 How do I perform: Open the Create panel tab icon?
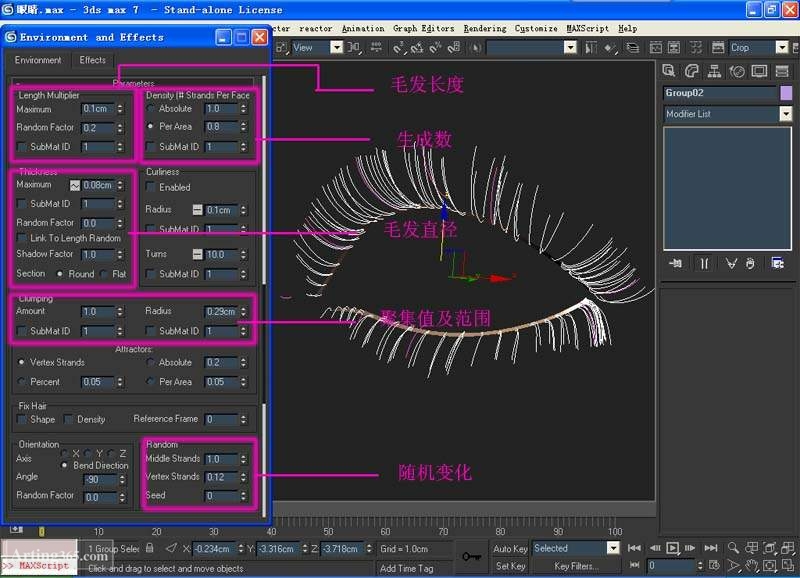click(x=668, y=71)
